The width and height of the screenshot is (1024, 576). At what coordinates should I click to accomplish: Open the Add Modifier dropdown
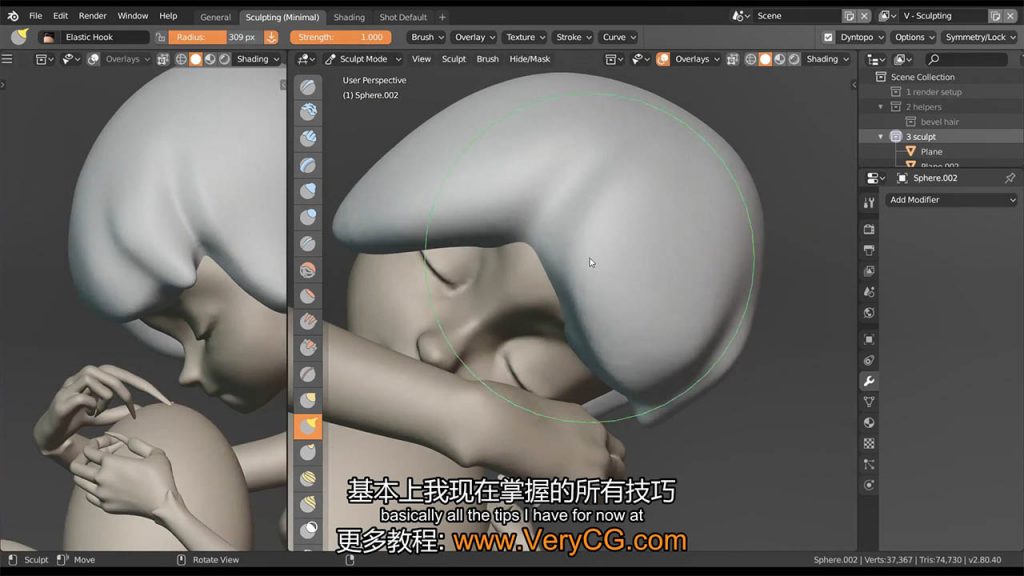pyautogui.click(x=950, y=200)
